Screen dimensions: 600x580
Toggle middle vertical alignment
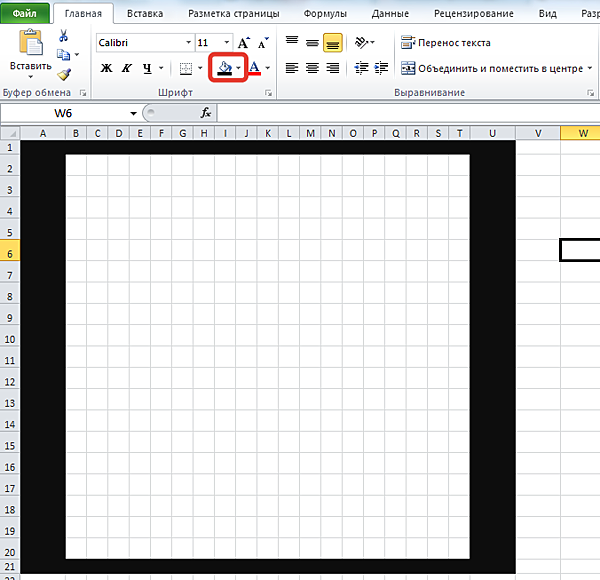[x=312, y=43]
